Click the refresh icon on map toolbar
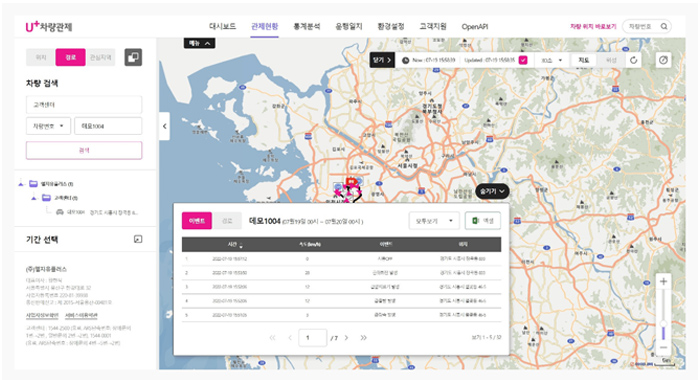 pyautogui.click(x=633, y=60)
